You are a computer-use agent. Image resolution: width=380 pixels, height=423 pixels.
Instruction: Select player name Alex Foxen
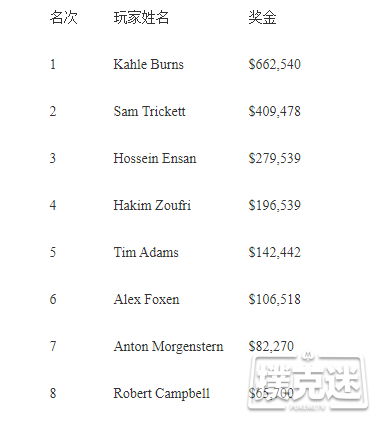click(x=146, y=299)
